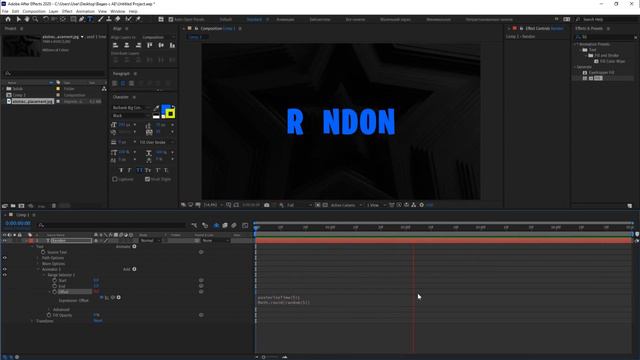This screenshot has height=360, width=640.
Task: Open the Window menu
Action: click(x=118, y=11)
